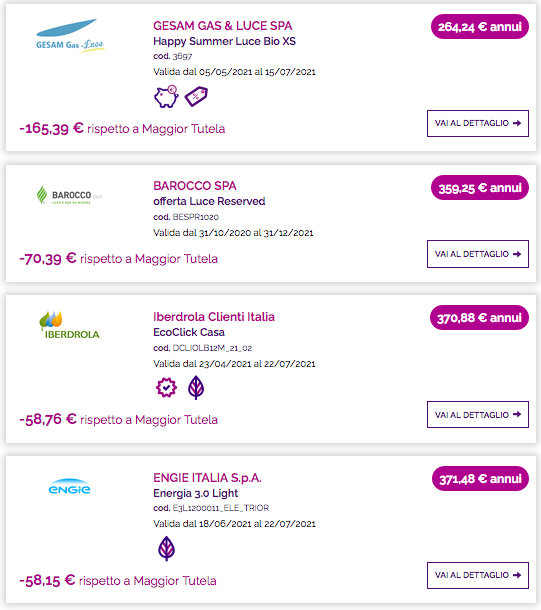
Task: Click the 371,48 € annui price badge
Action: 480,479
